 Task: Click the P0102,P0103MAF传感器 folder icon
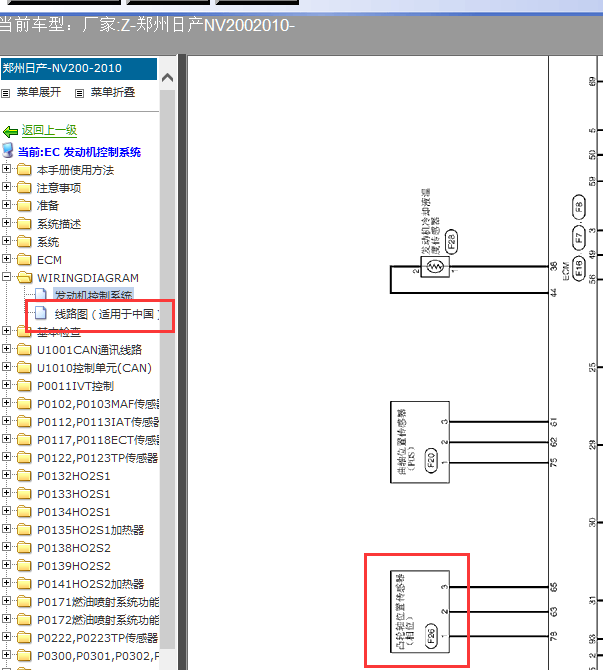pos(24,403)
